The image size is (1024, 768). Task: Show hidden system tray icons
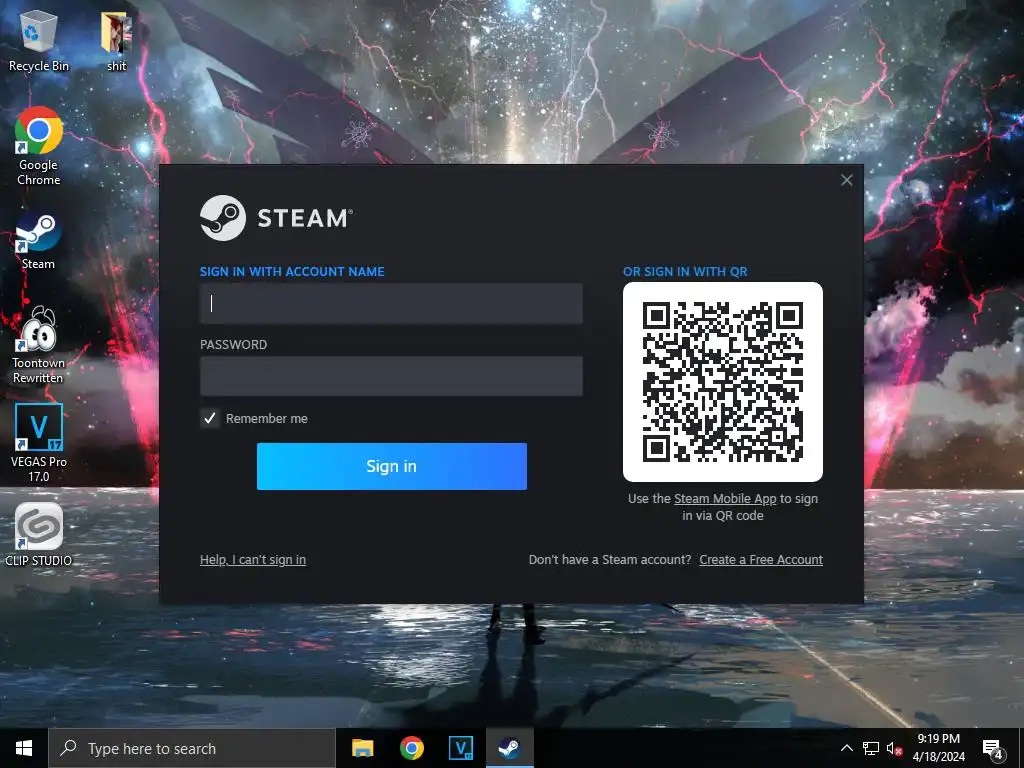pos(846,748)
